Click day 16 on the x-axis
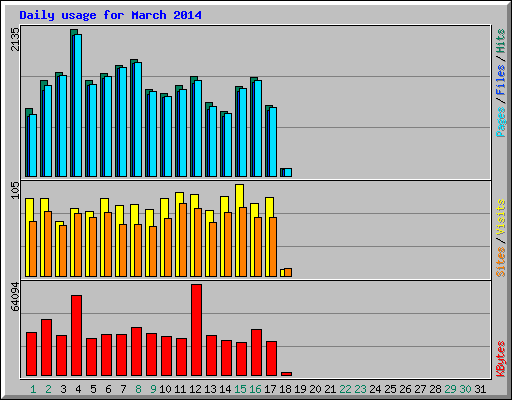This screenshot has height=400, width=512. [x=255, y=389]
